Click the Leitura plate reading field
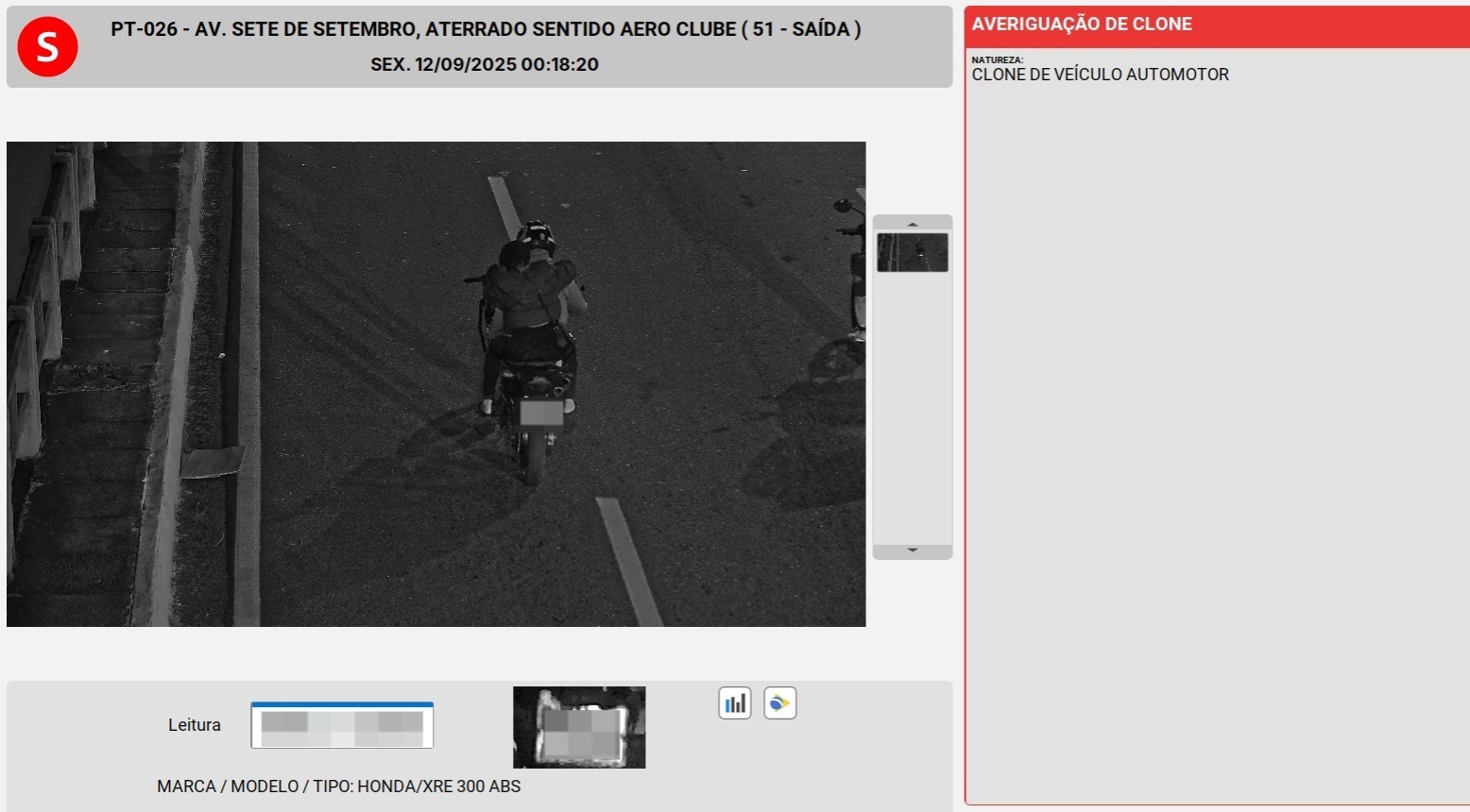This screenshot has height=812, width=1470. click(342, 725)
